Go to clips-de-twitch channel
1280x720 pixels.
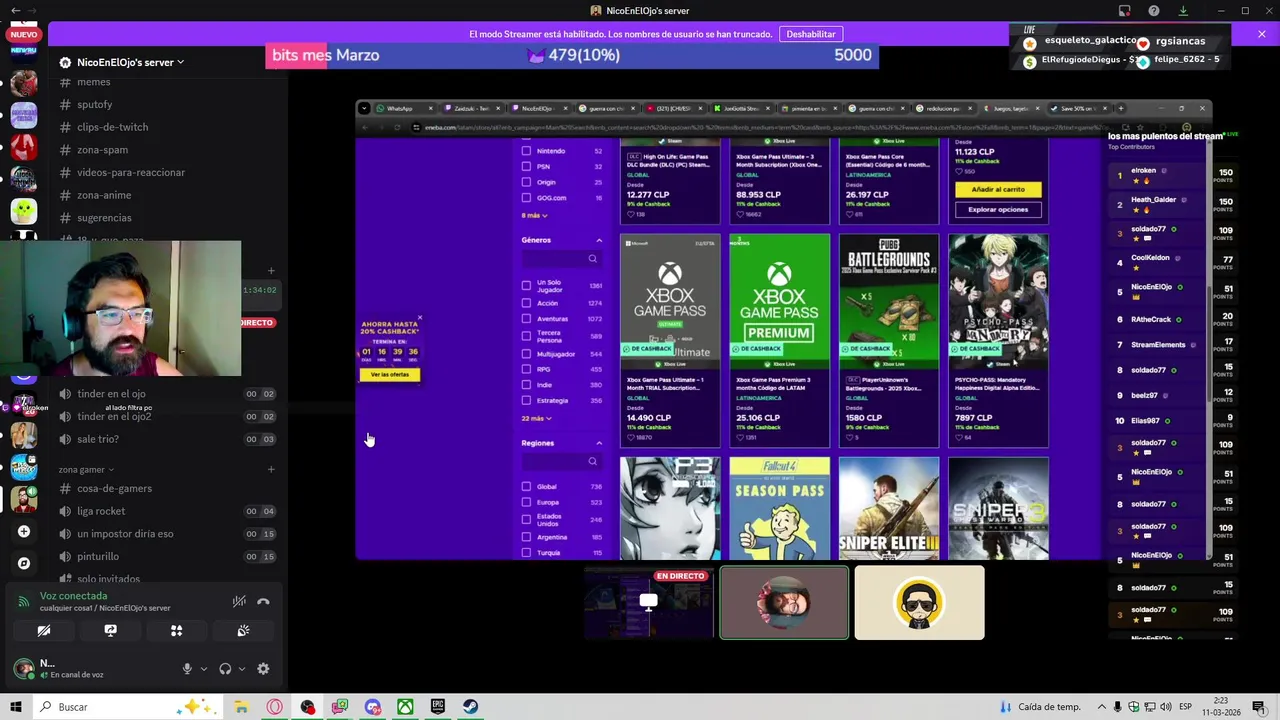pyautogui.click(x=112, y=127)
